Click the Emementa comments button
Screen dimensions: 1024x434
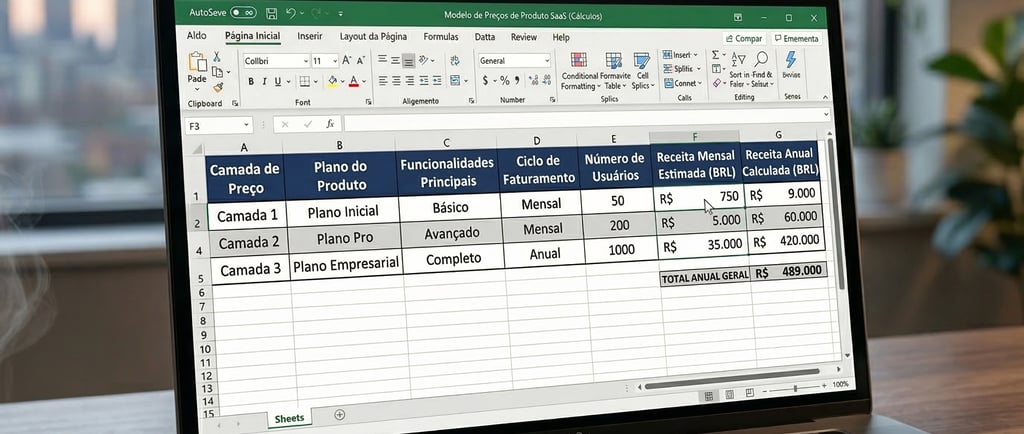point(796,39)
